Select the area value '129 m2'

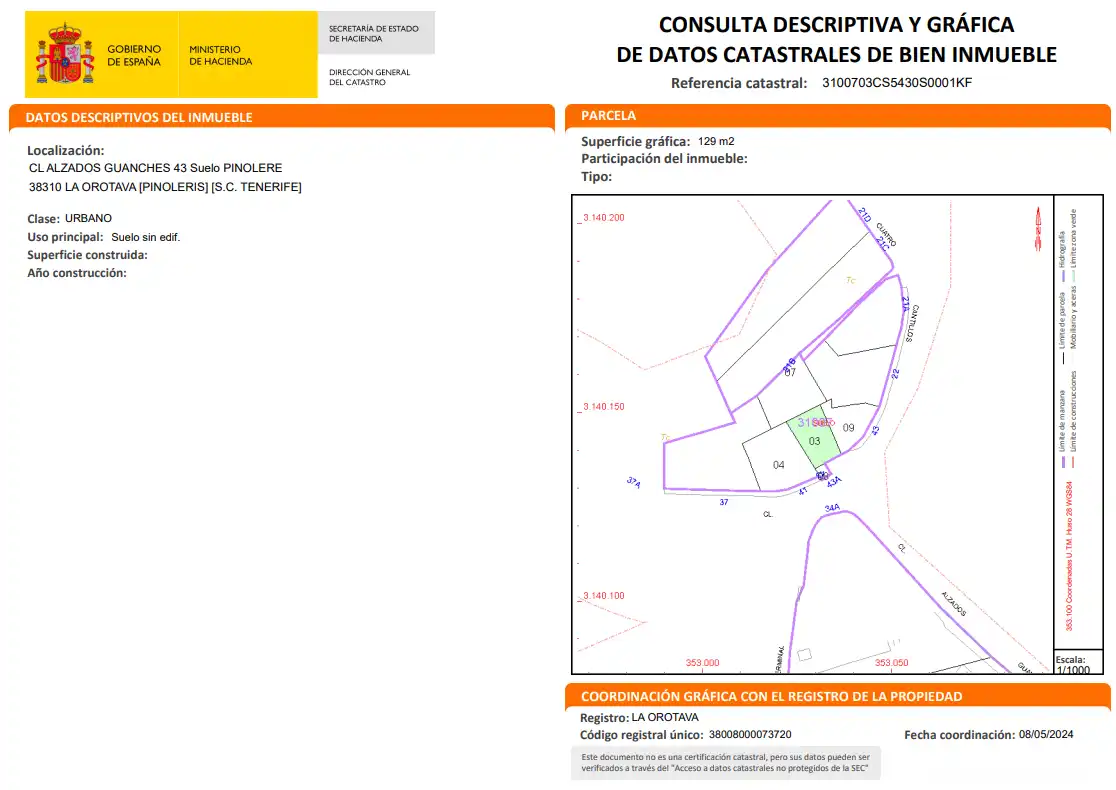(x=716, y=142)
